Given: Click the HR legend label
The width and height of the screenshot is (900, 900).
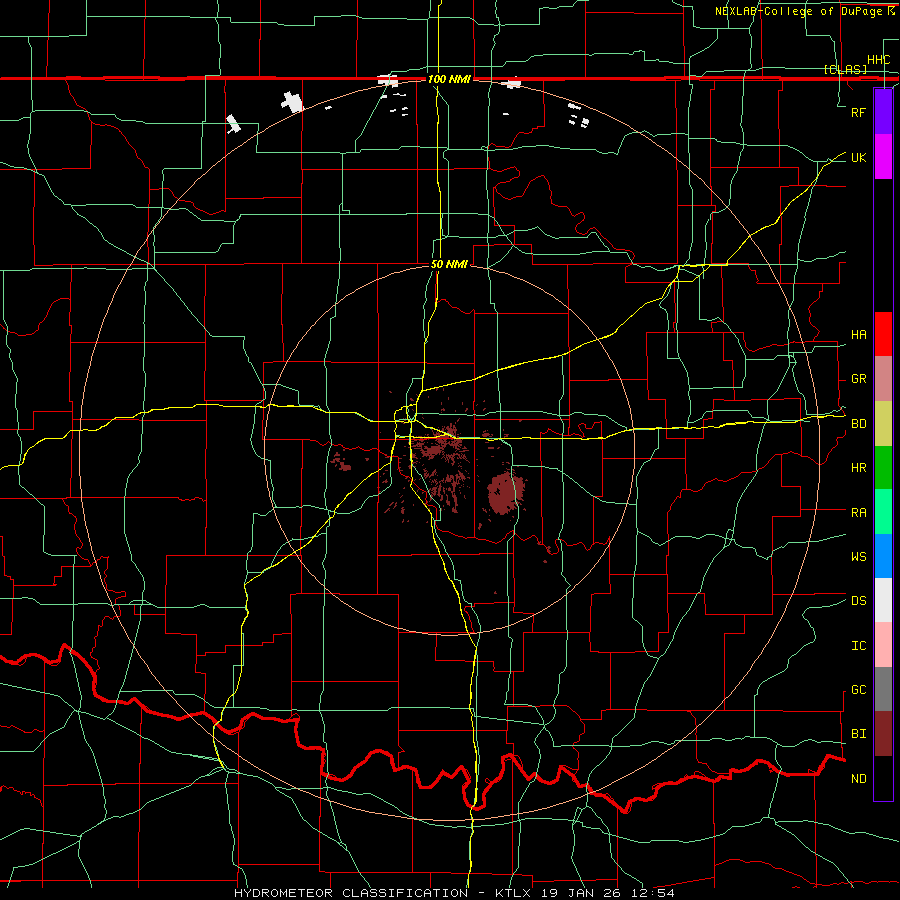Looking at the screenshot, I should (858, 468).
